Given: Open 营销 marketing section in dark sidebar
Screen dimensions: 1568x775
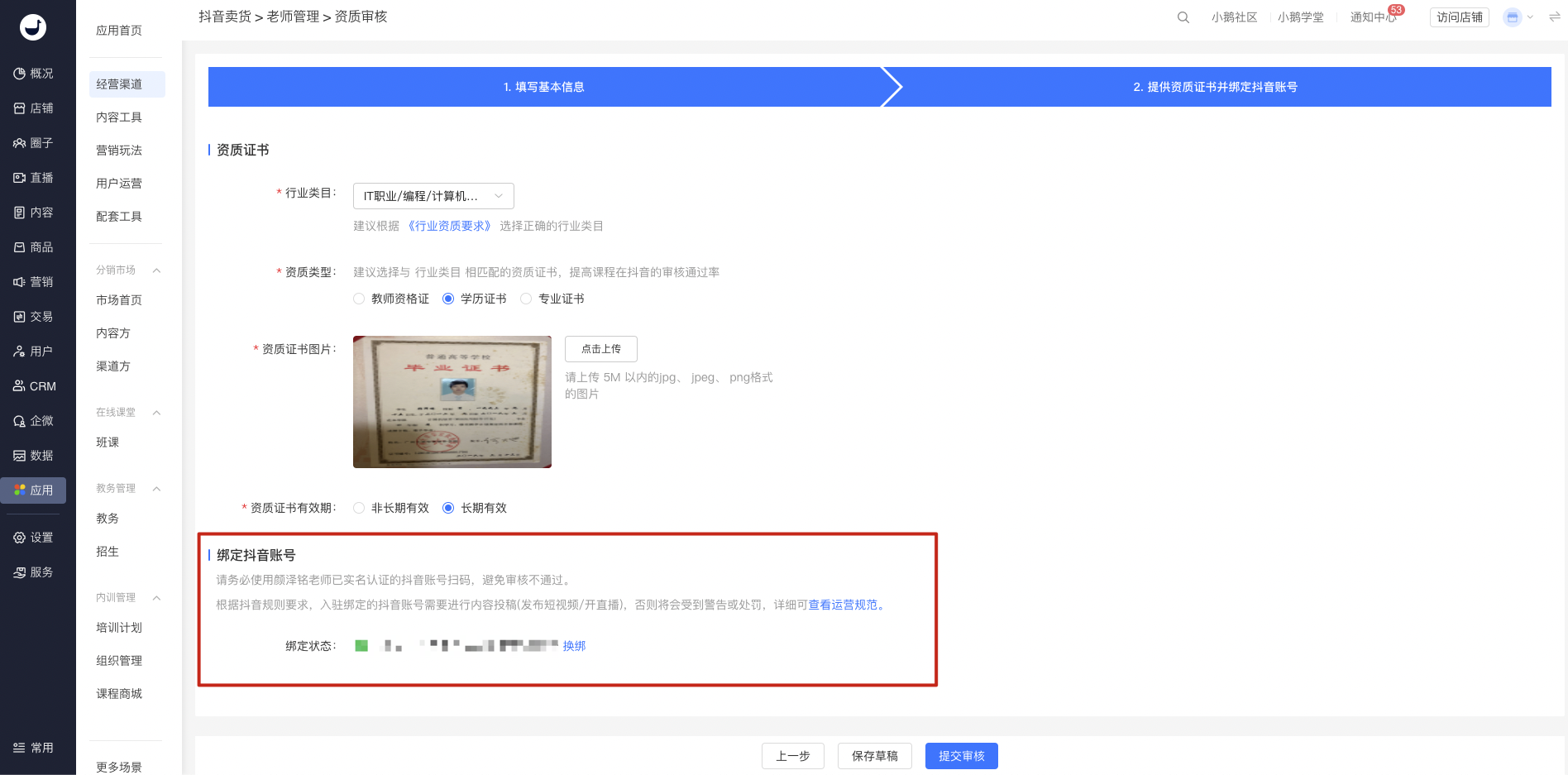Looking at the screenshot, I should (x=33, y=282).
